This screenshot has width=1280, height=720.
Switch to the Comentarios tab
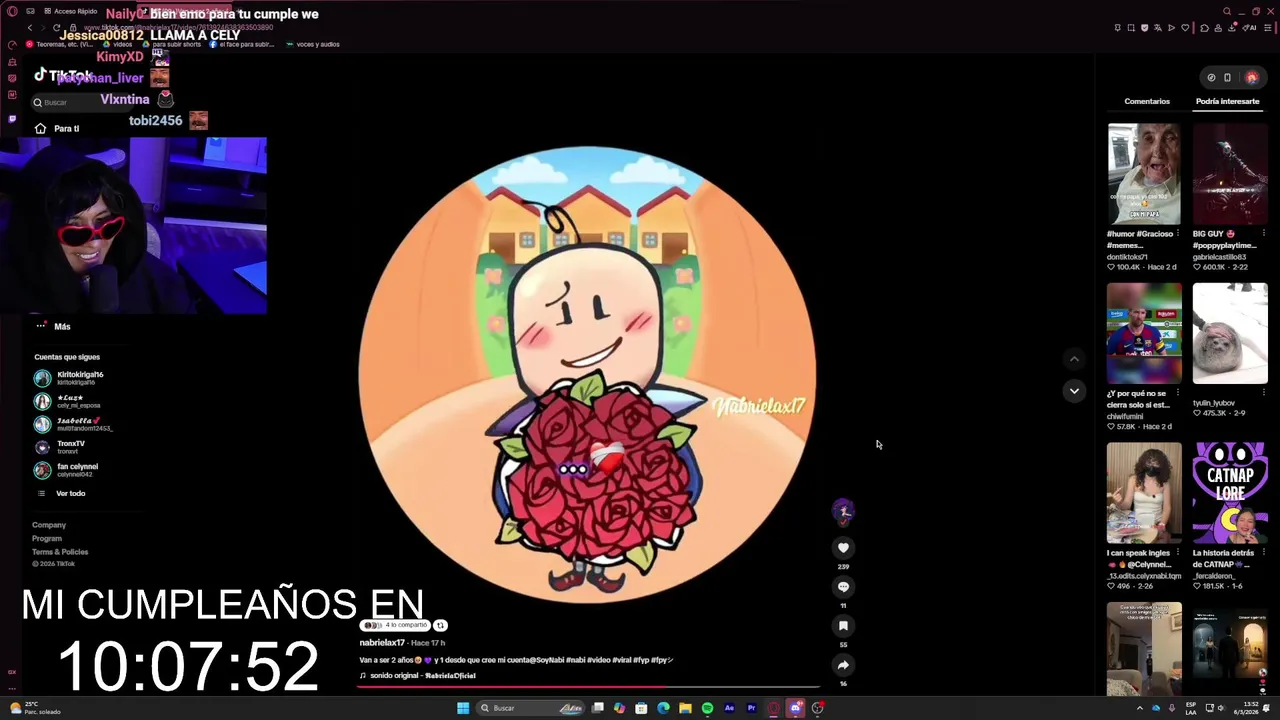click(x=1147, y=101)
